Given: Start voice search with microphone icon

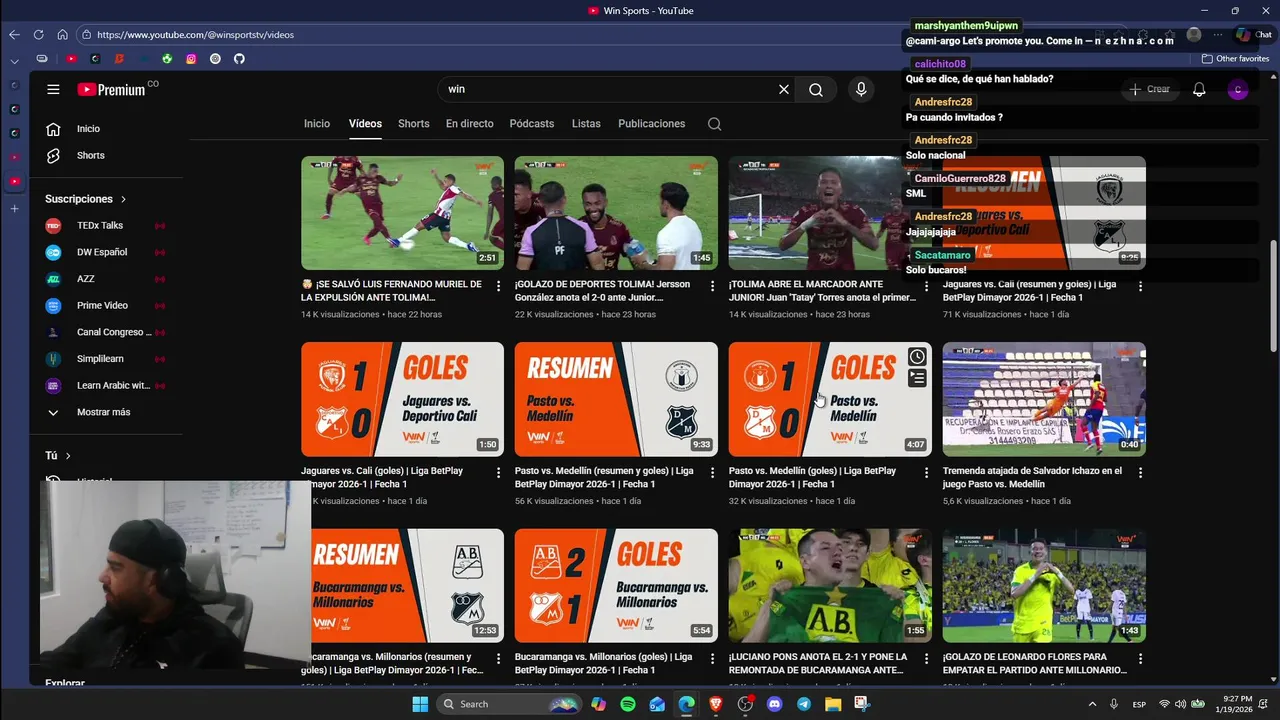Looking at the screenshot, I should pos(861,89).
